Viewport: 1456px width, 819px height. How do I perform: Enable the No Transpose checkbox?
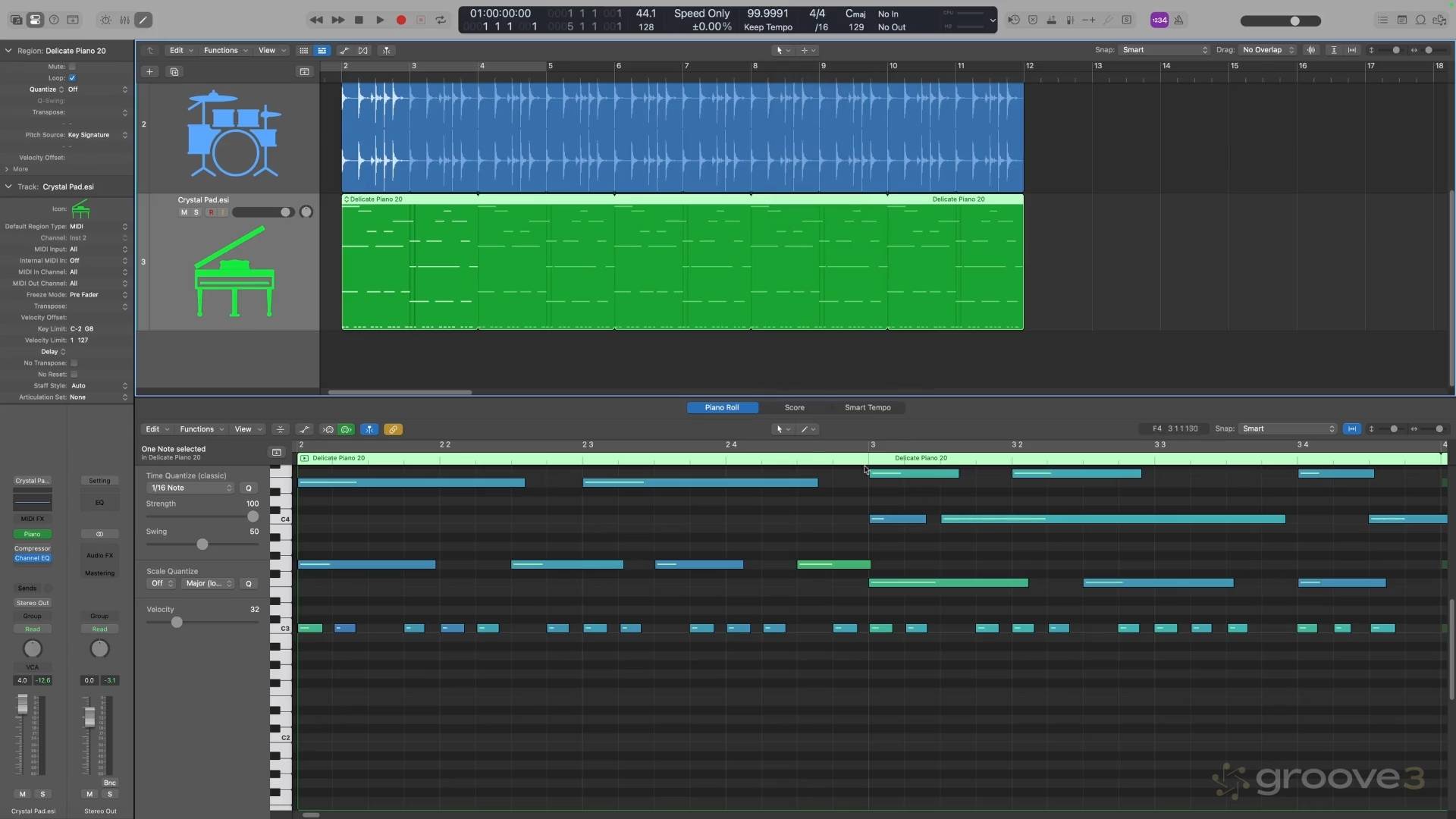(74, 363)
